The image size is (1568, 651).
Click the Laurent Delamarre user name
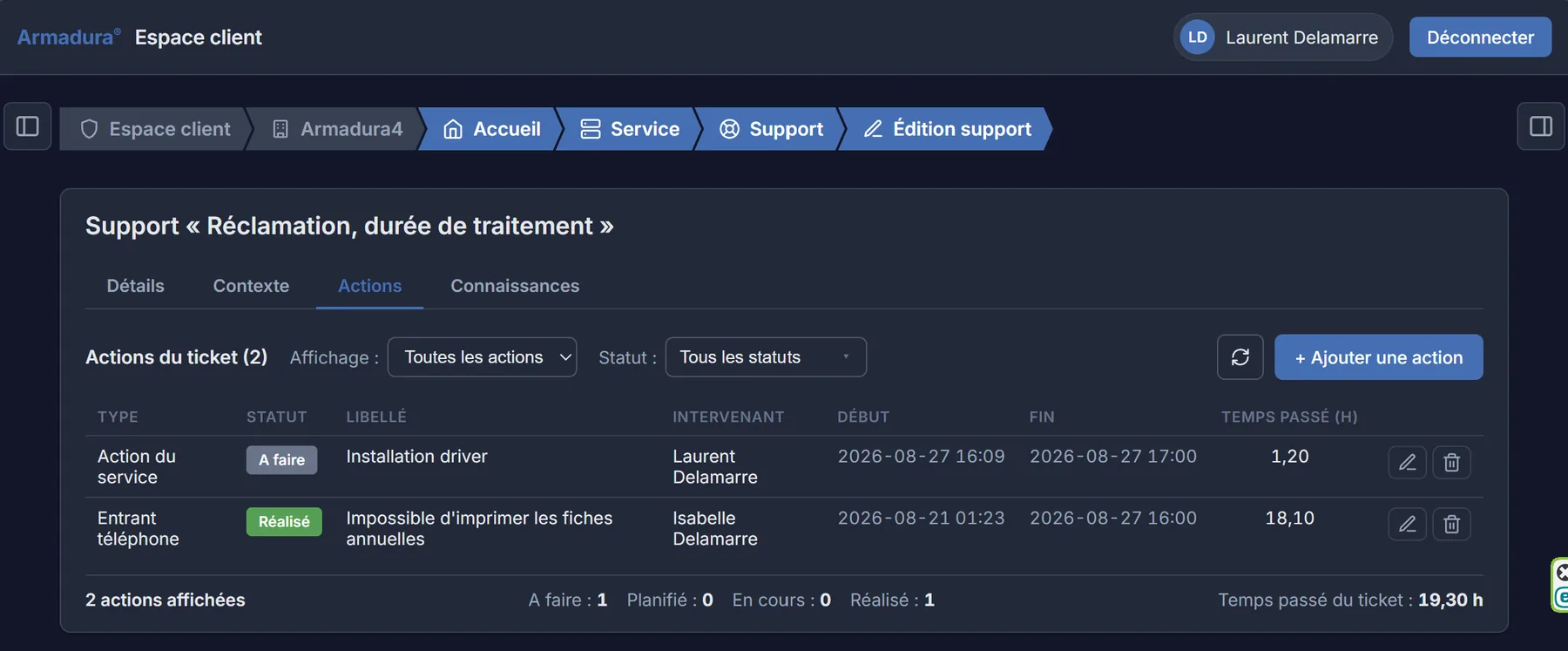pyautogui.click(x=1301, y=37)
